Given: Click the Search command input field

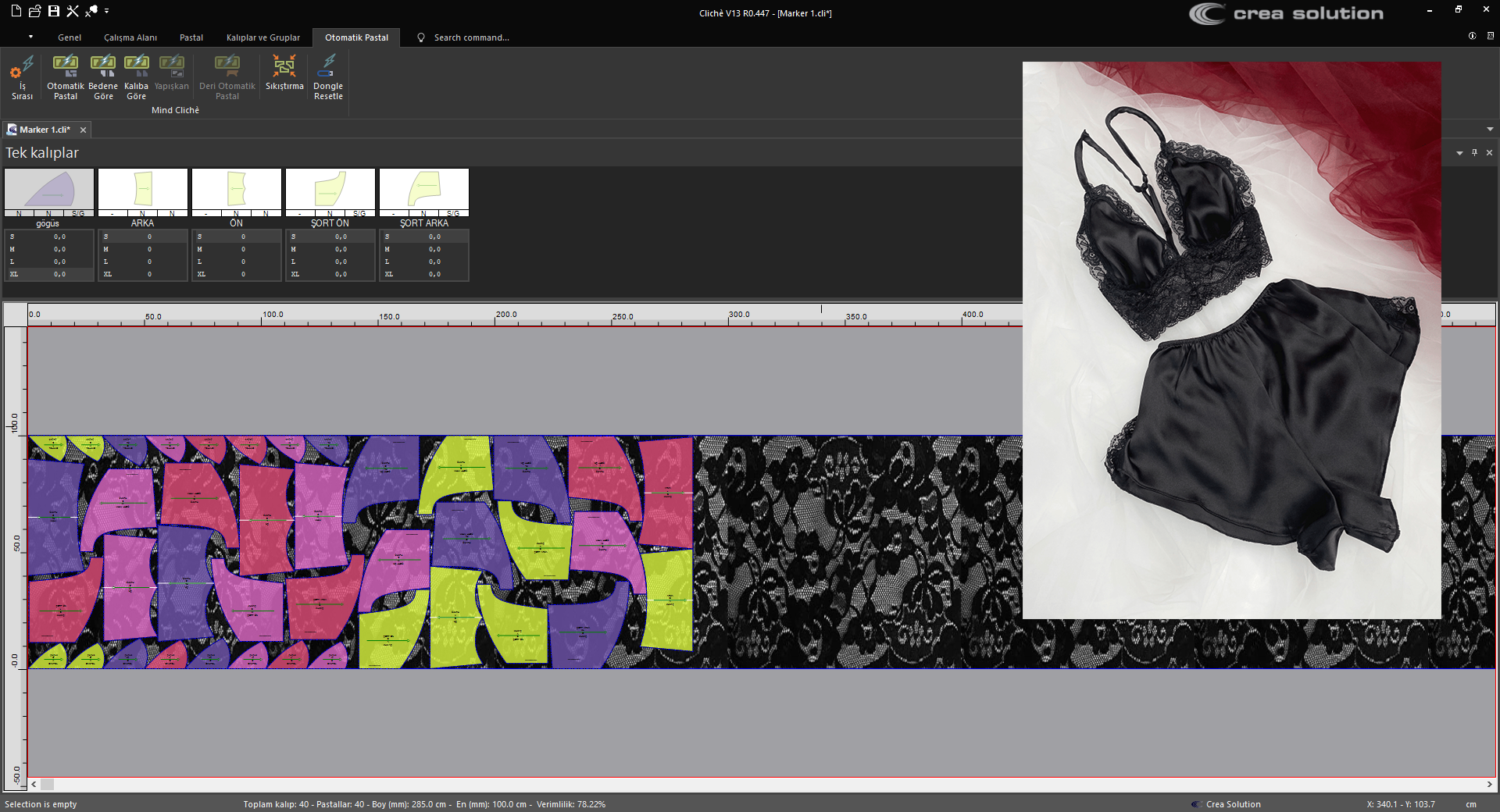Looking at the screenshot, I should [471, 37].
